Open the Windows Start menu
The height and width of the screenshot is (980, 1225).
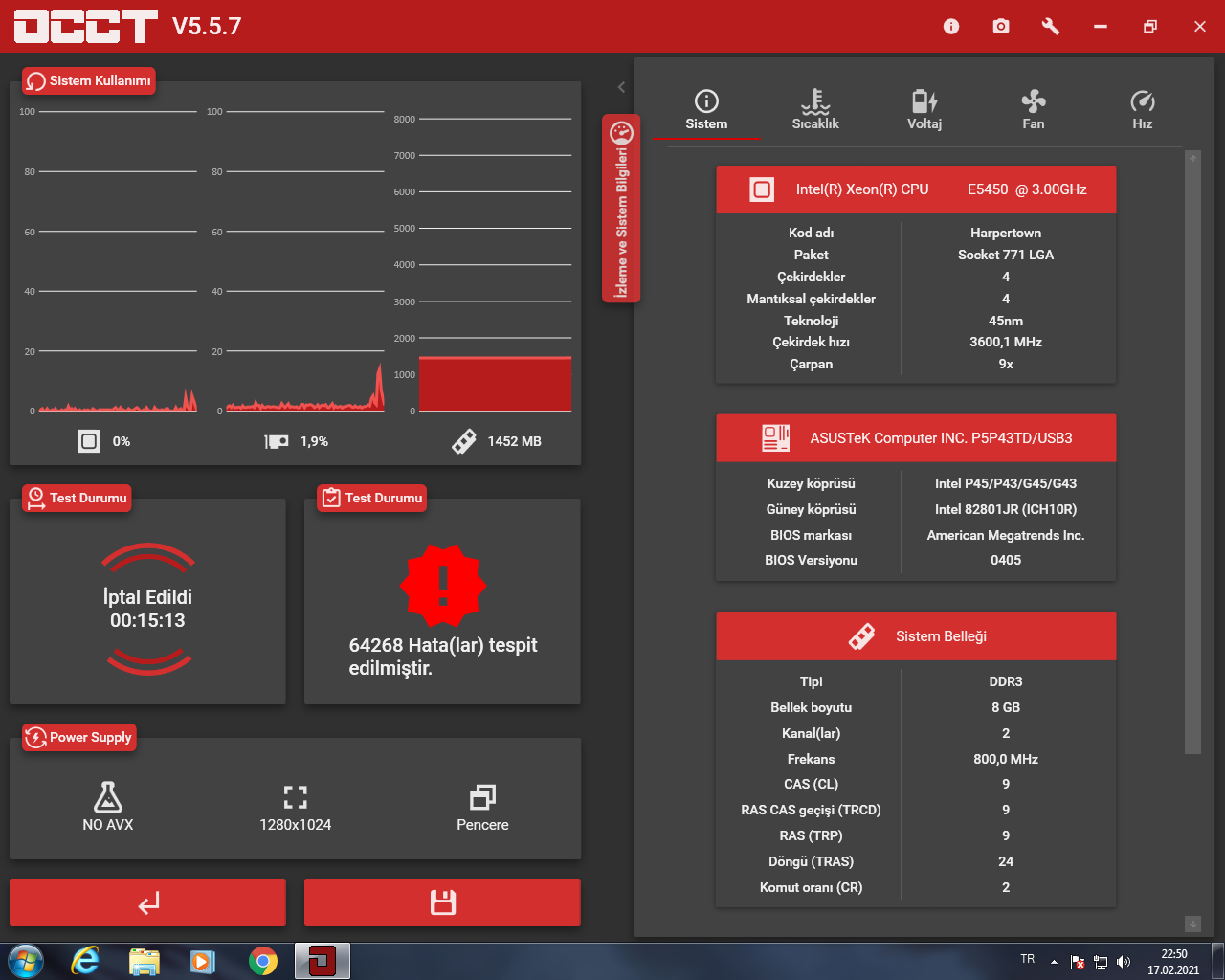25,961
